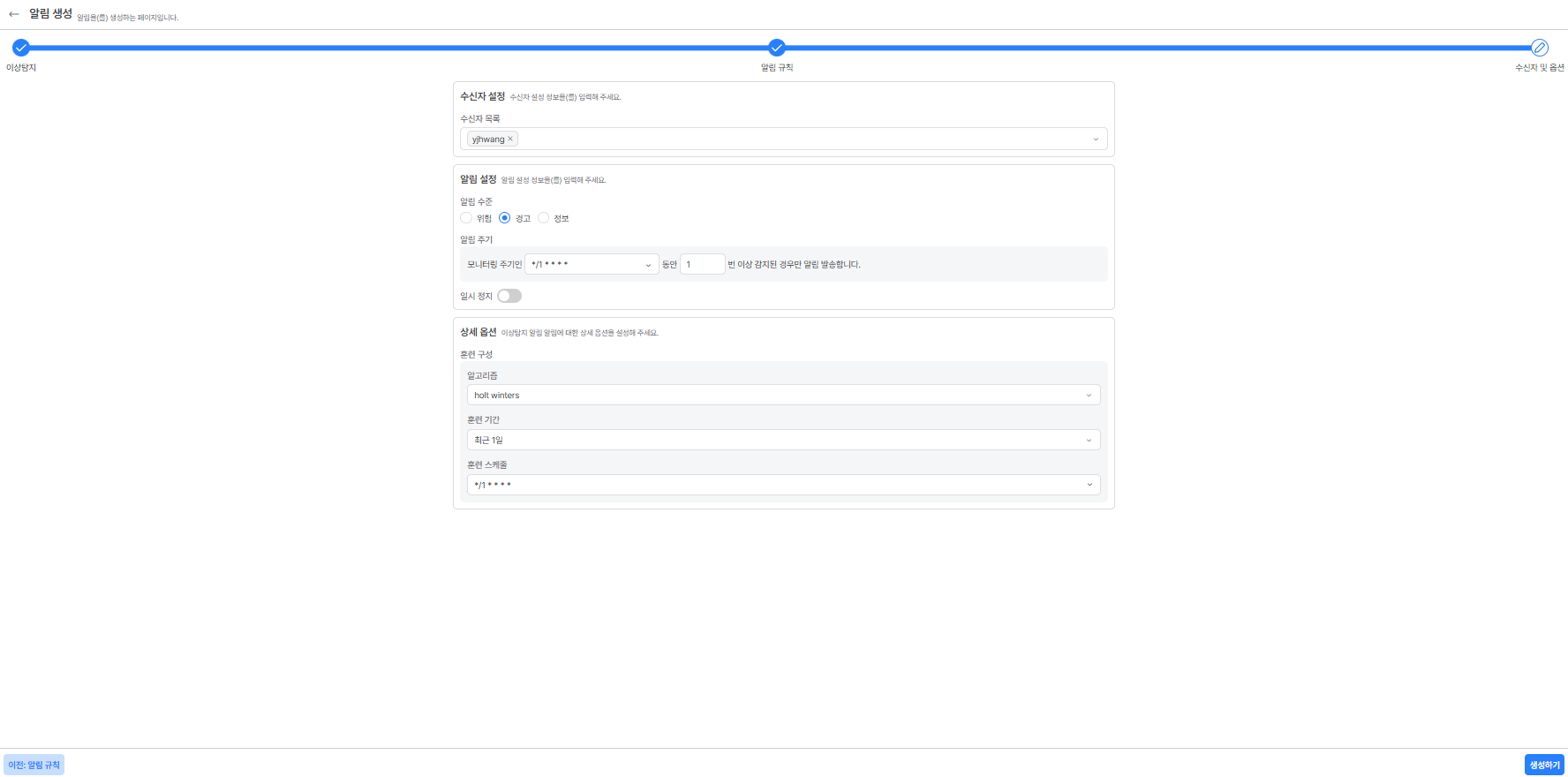Click the 알림 수준 label
Viewport: 1568px width, 777px height.
(x=477, y=201)
